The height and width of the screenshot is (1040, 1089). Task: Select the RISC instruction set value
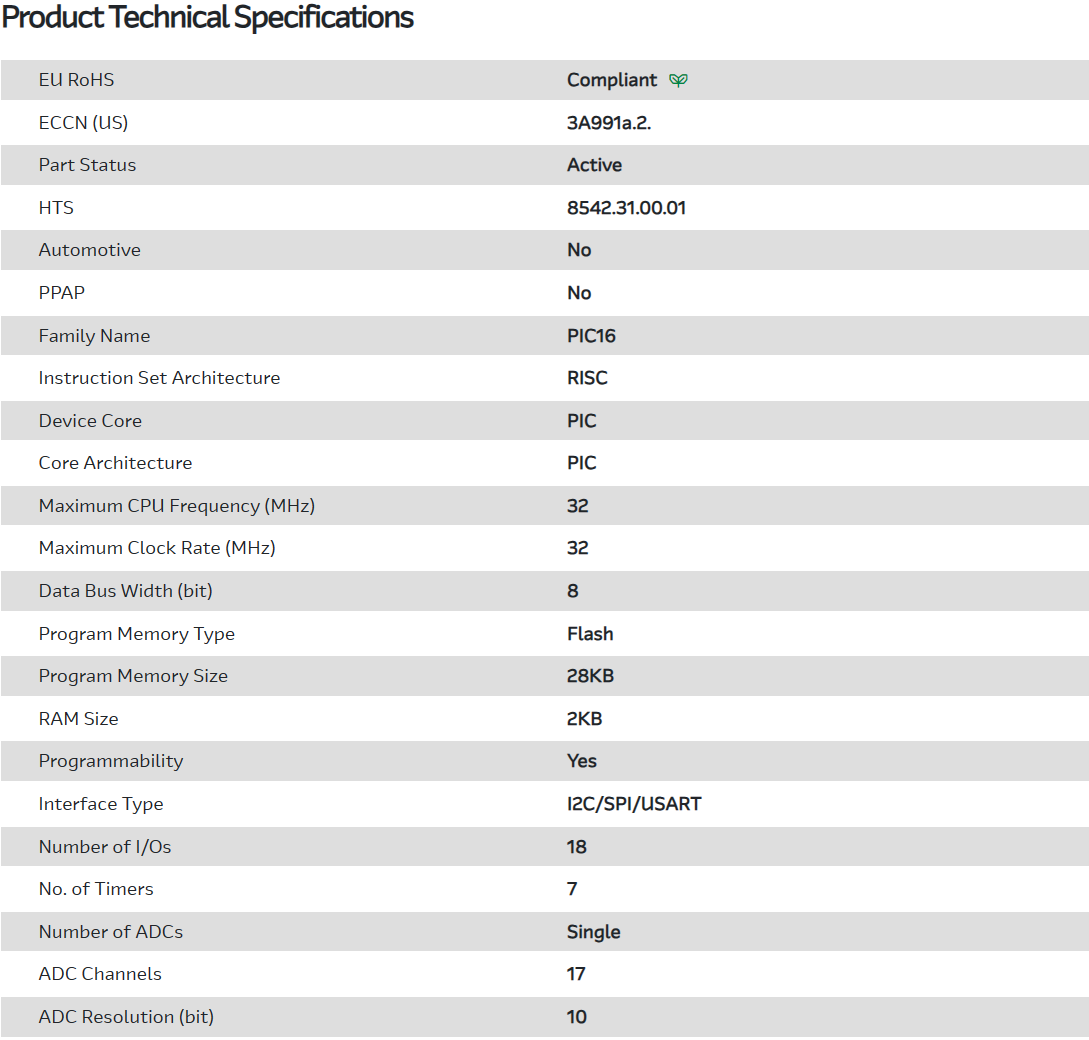[x=587, y=378]
